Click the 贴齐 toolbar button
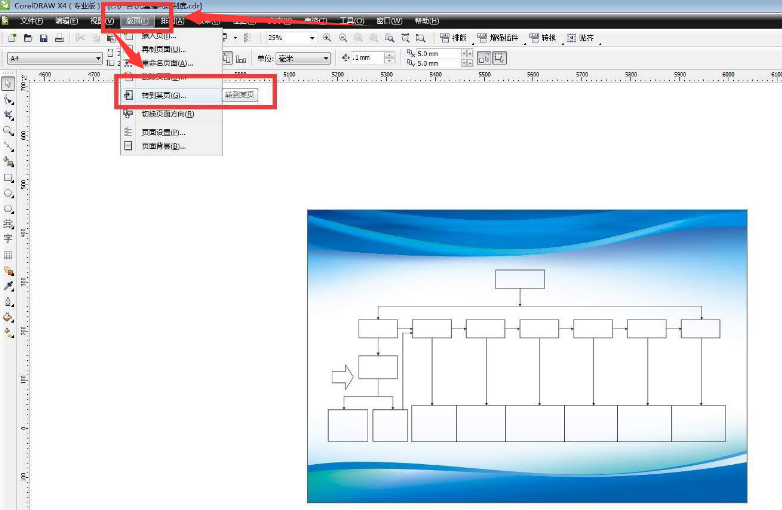The image size is (782, 510). (x=581, y=38)
